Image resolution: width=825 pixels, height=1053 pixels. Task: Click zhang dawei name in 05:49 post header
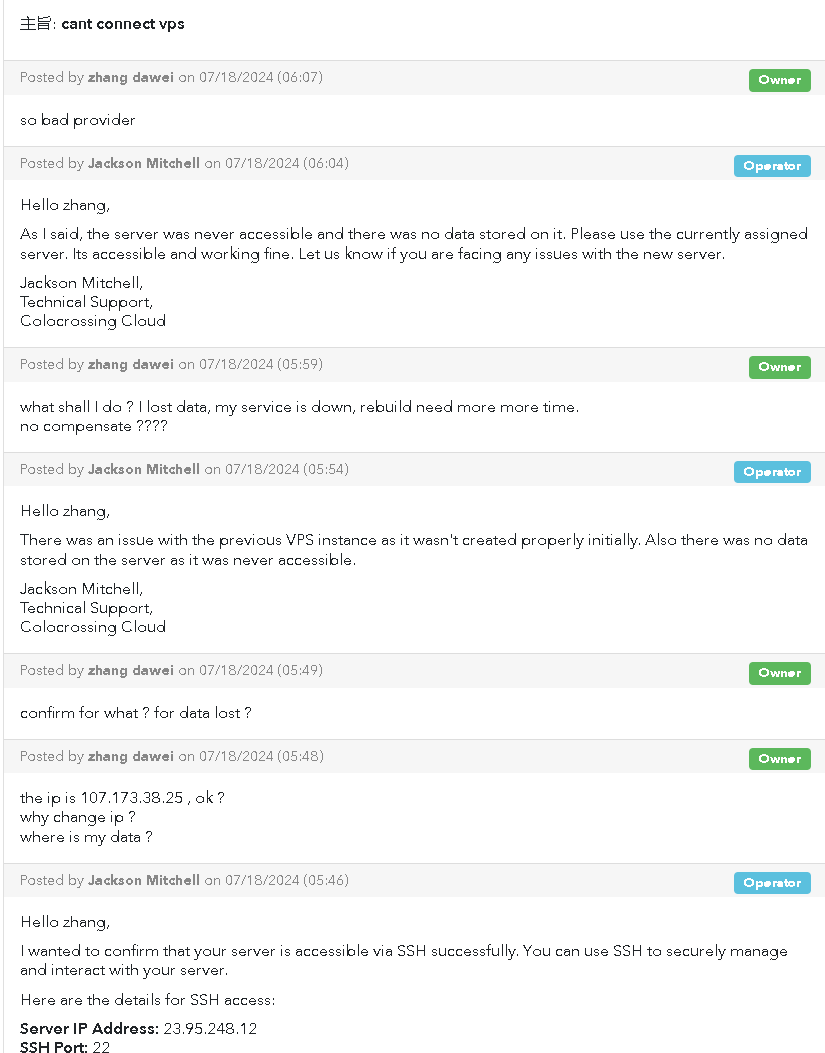click(x=130, y=670)
